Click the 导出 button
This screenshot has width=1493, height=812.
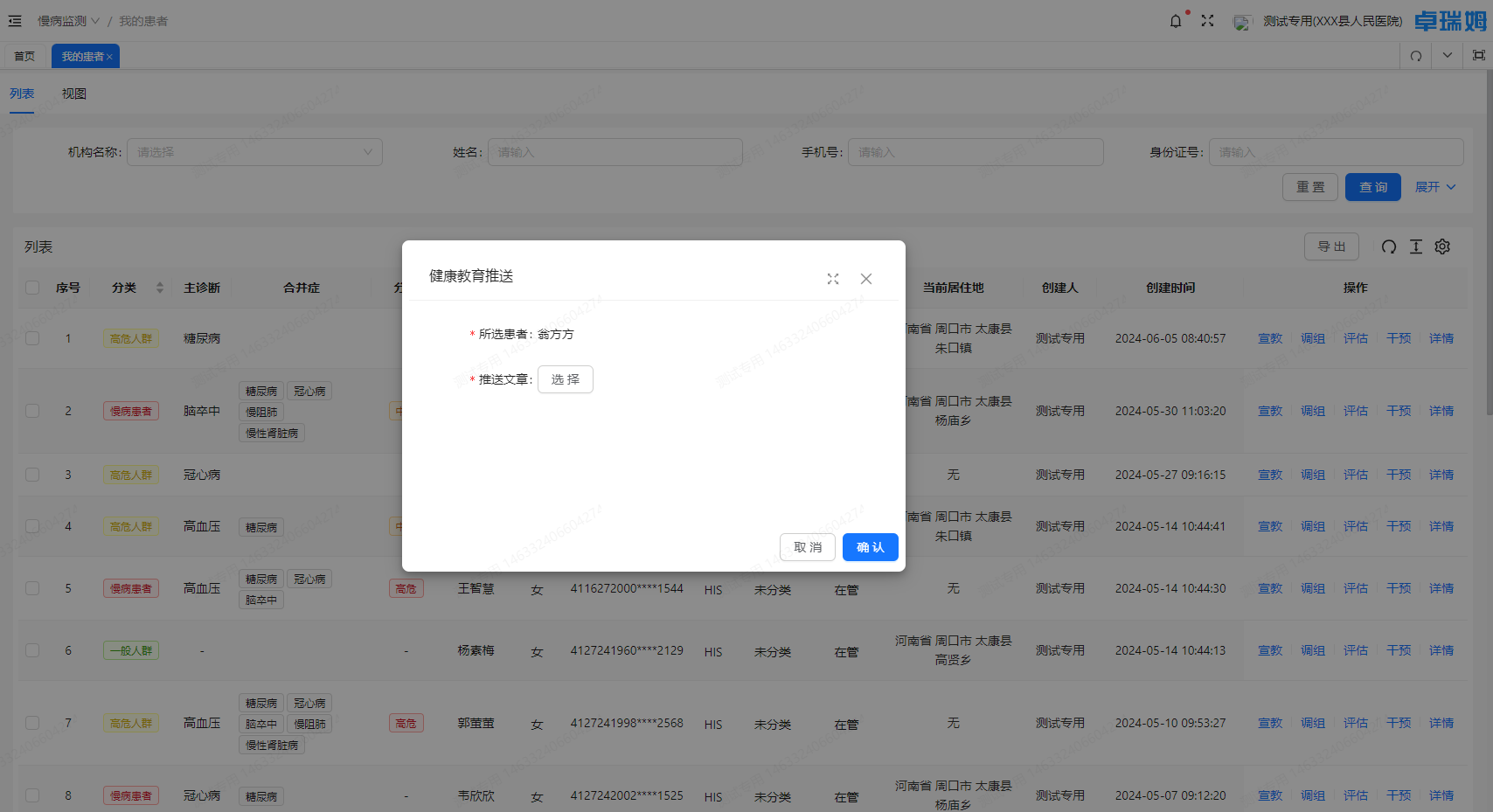click(x=1332, y=246)
